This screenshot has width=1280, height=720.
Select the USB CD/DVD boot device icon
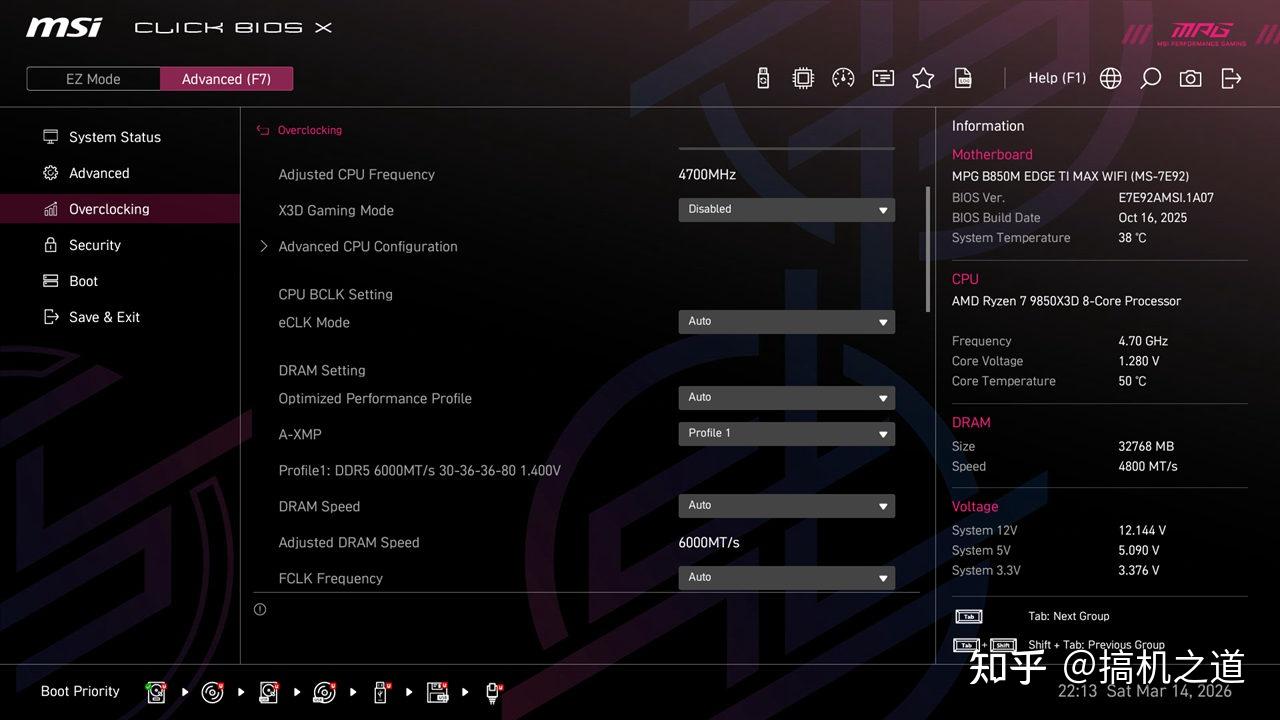[x=325, y=691]
